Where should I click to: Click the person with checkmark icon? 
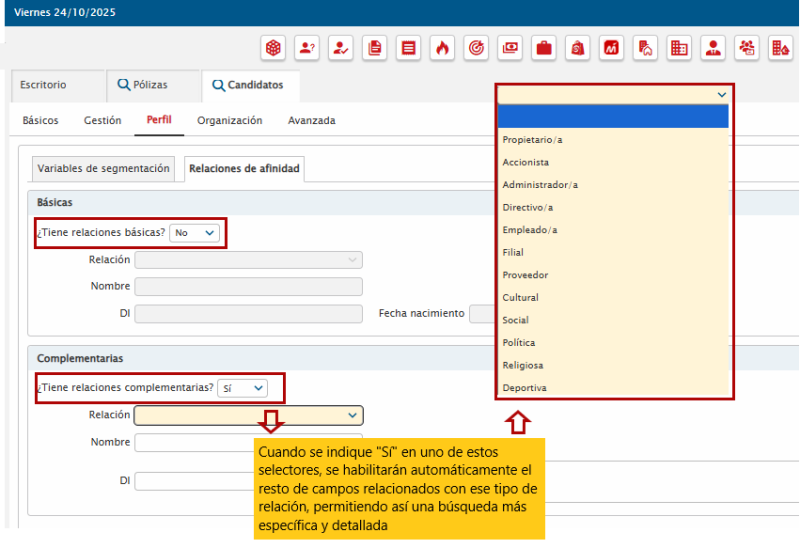point(341,47)
